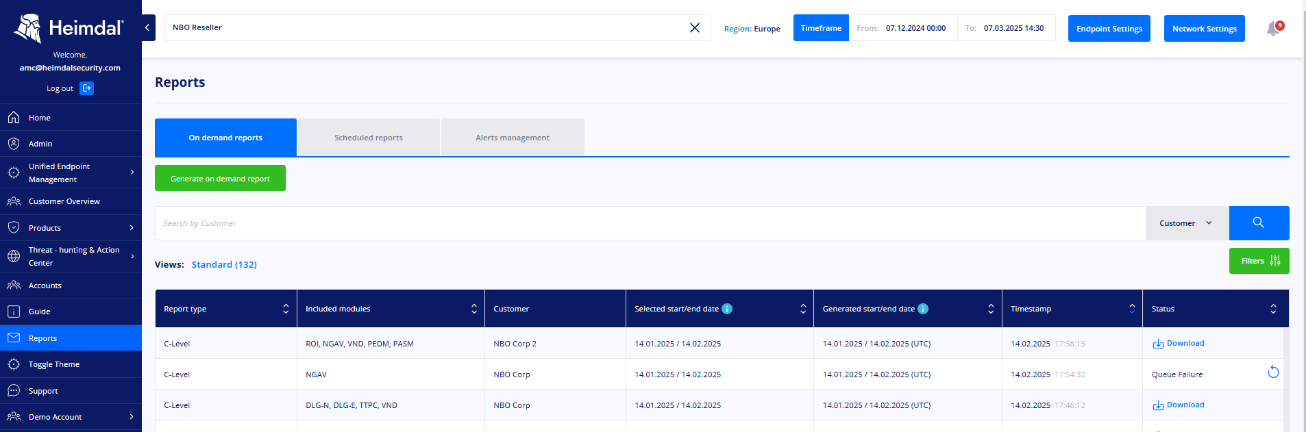
Task: Expand Threat-hunting & Action Center submenu
Action: tap(132, 256)
